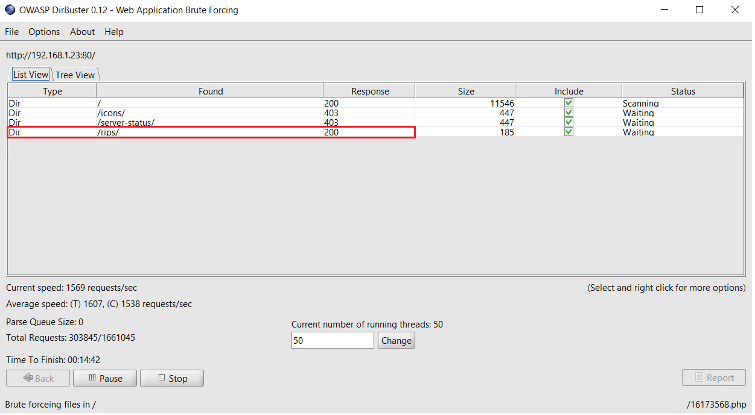This screenshot has height=415, width=755.
Task: Select the /rips/ directory row
Action: pos(210,132)
